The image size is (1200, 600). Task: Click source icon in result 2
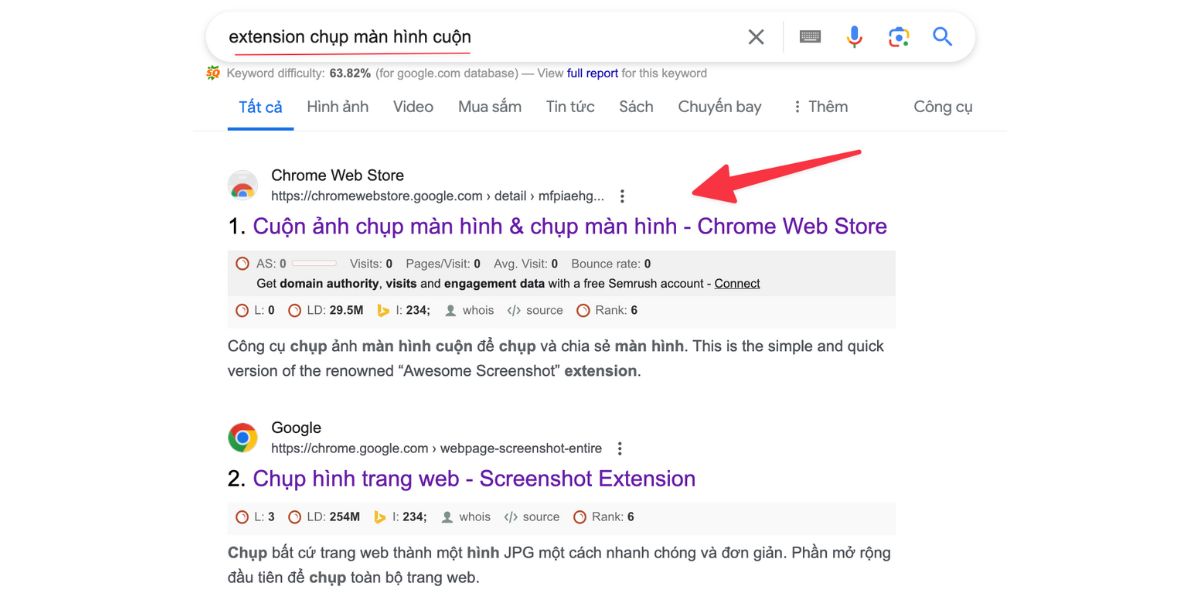[x=510, y=517]
